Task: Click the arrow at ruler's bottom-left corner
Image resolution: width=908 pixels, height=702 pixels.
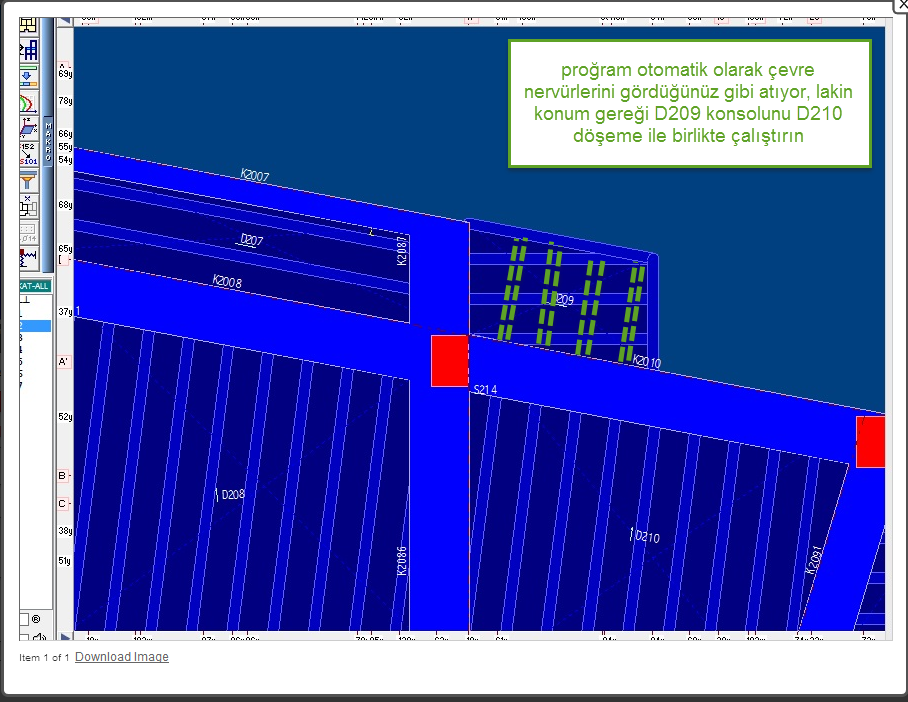Action: pyautogui.click(x=65, y=636)
